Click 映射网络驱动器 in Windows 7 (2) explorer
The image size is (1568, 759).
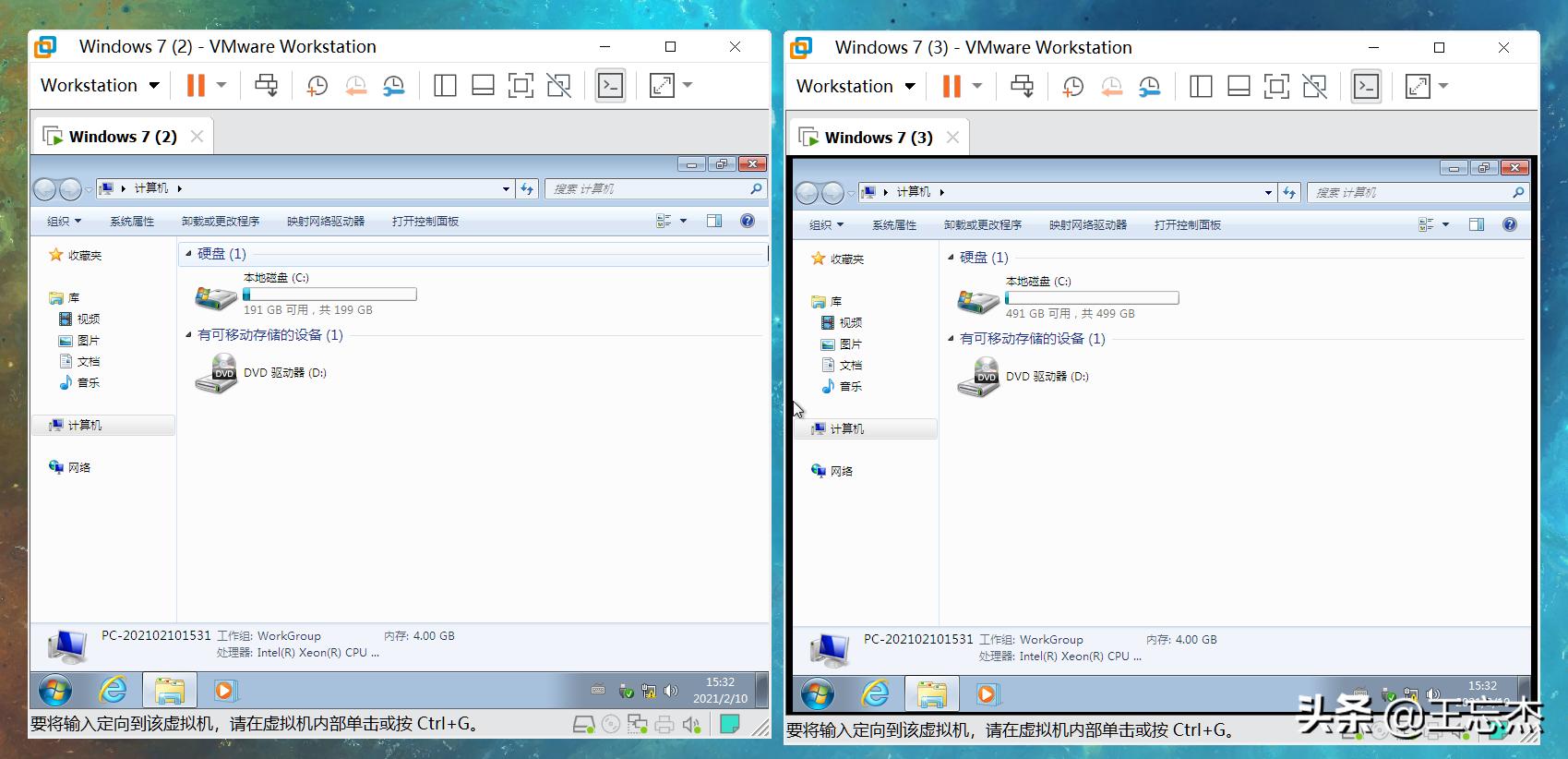[x=326, y=222]
